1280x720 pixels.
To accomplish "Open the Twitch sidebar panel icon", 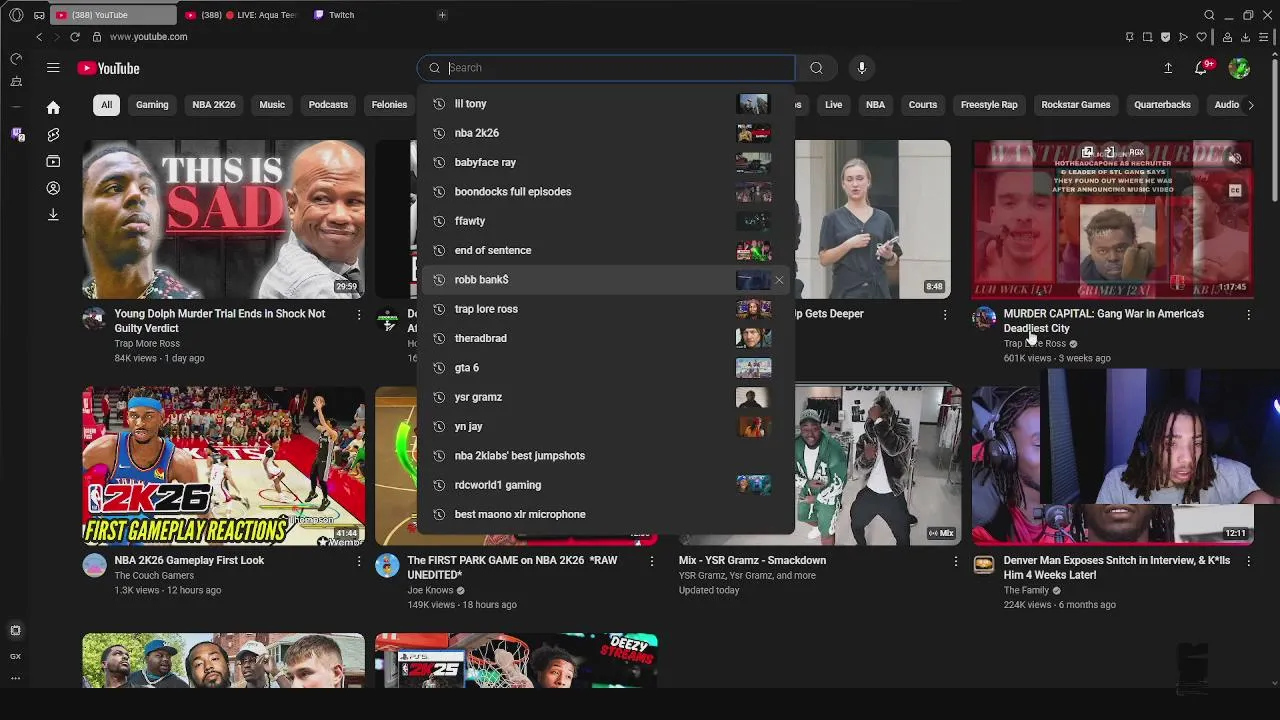I will click(x=16, y=134).
